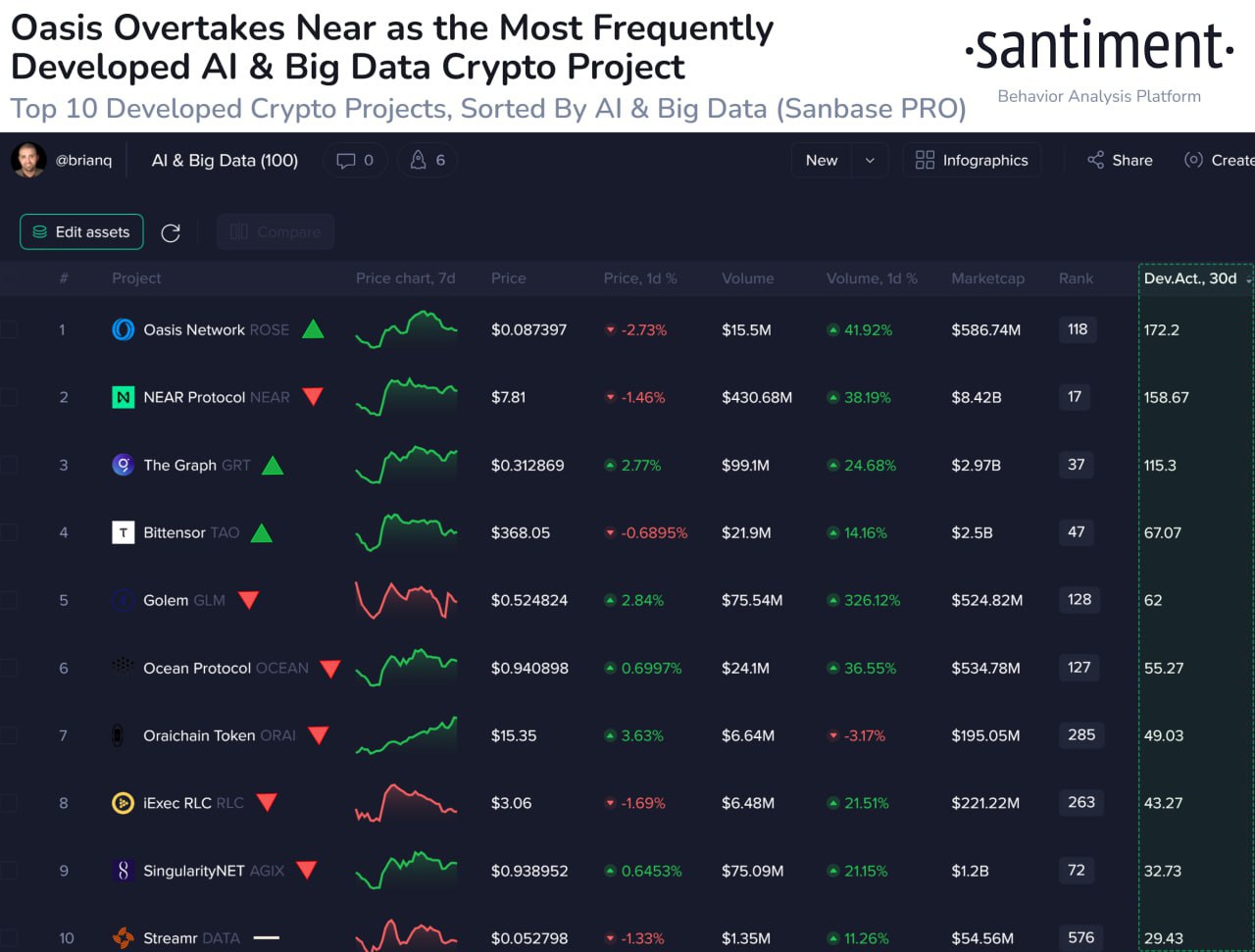Click the Bittensor logo icon
Image resolution: width=1255 pixels, height=952 pixels.
point(123,532)
